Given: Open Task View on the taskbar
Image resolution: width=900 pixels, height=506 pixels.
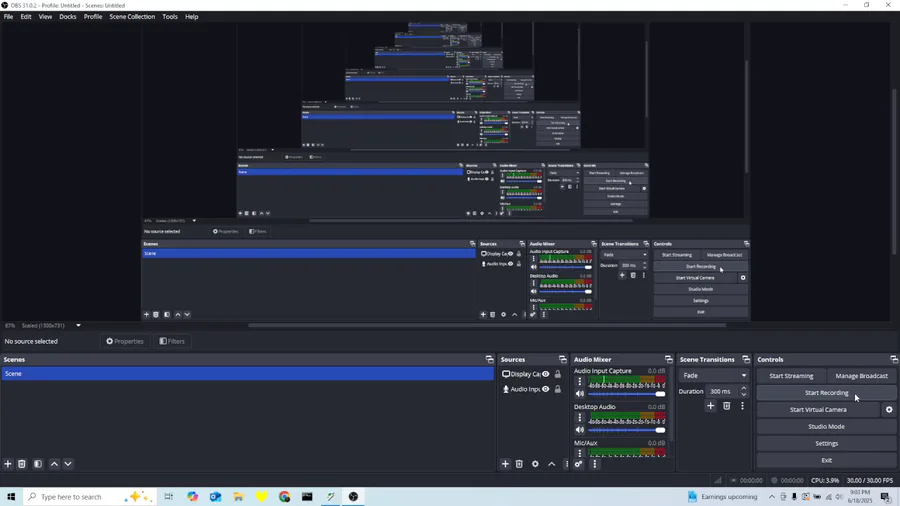Looking at the screenshot, I should pos(169,497).
